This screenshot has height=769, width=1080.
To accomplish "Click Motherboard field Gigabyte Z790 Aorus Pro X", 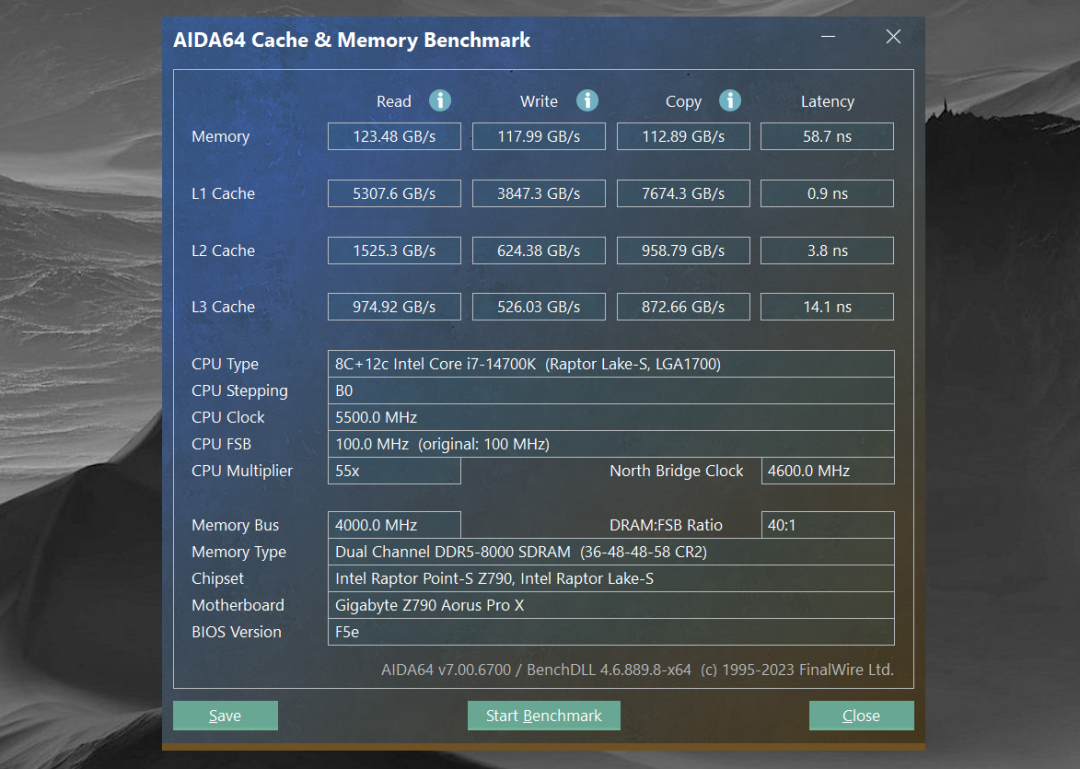I will click(611, 606).
